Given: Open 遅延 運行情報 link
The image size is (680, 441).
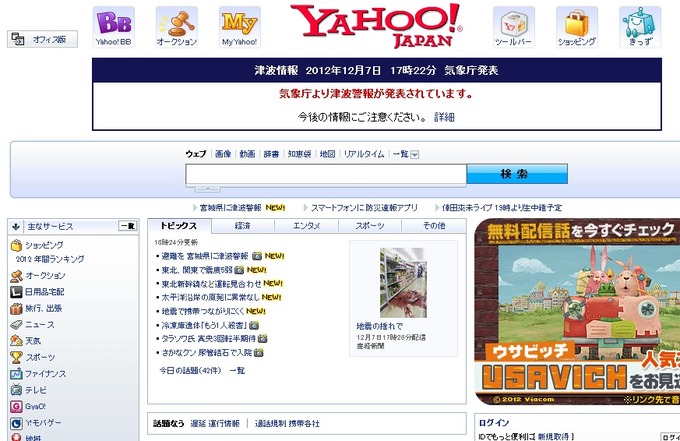Looking at the screenshot, I should tap(215, 424).
